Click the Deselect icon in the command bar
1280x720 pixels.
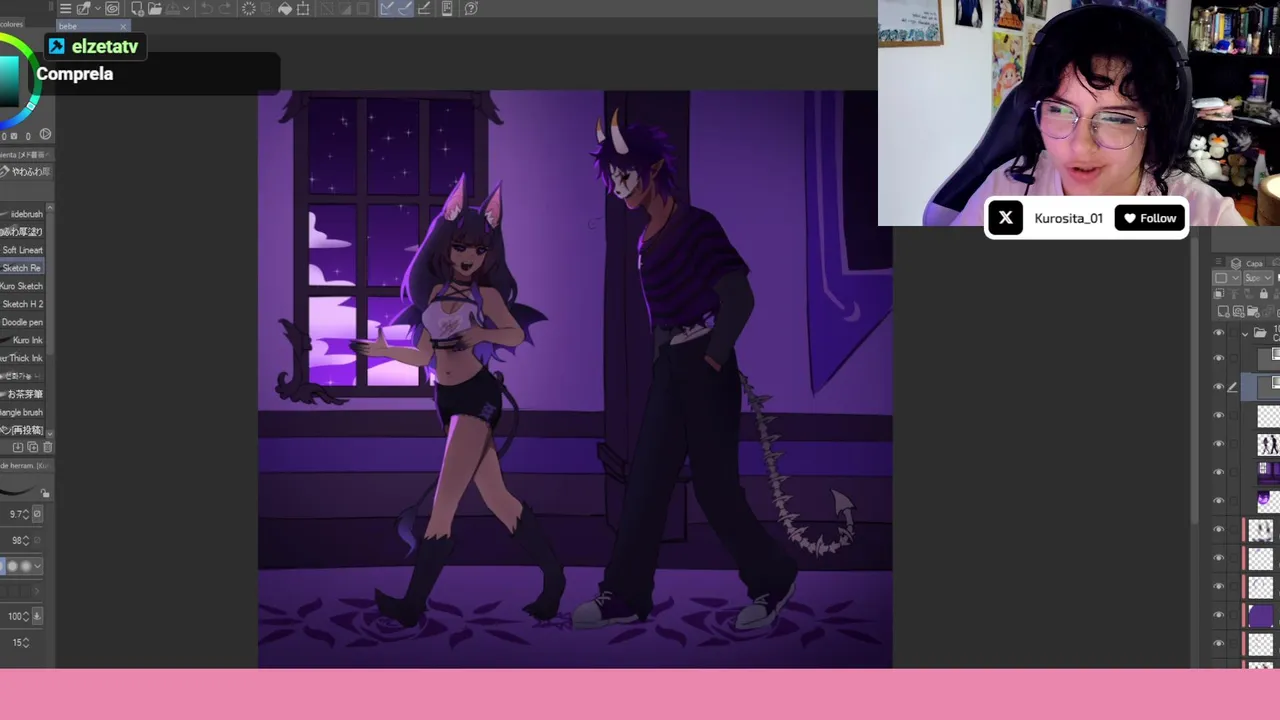(327, 8)
